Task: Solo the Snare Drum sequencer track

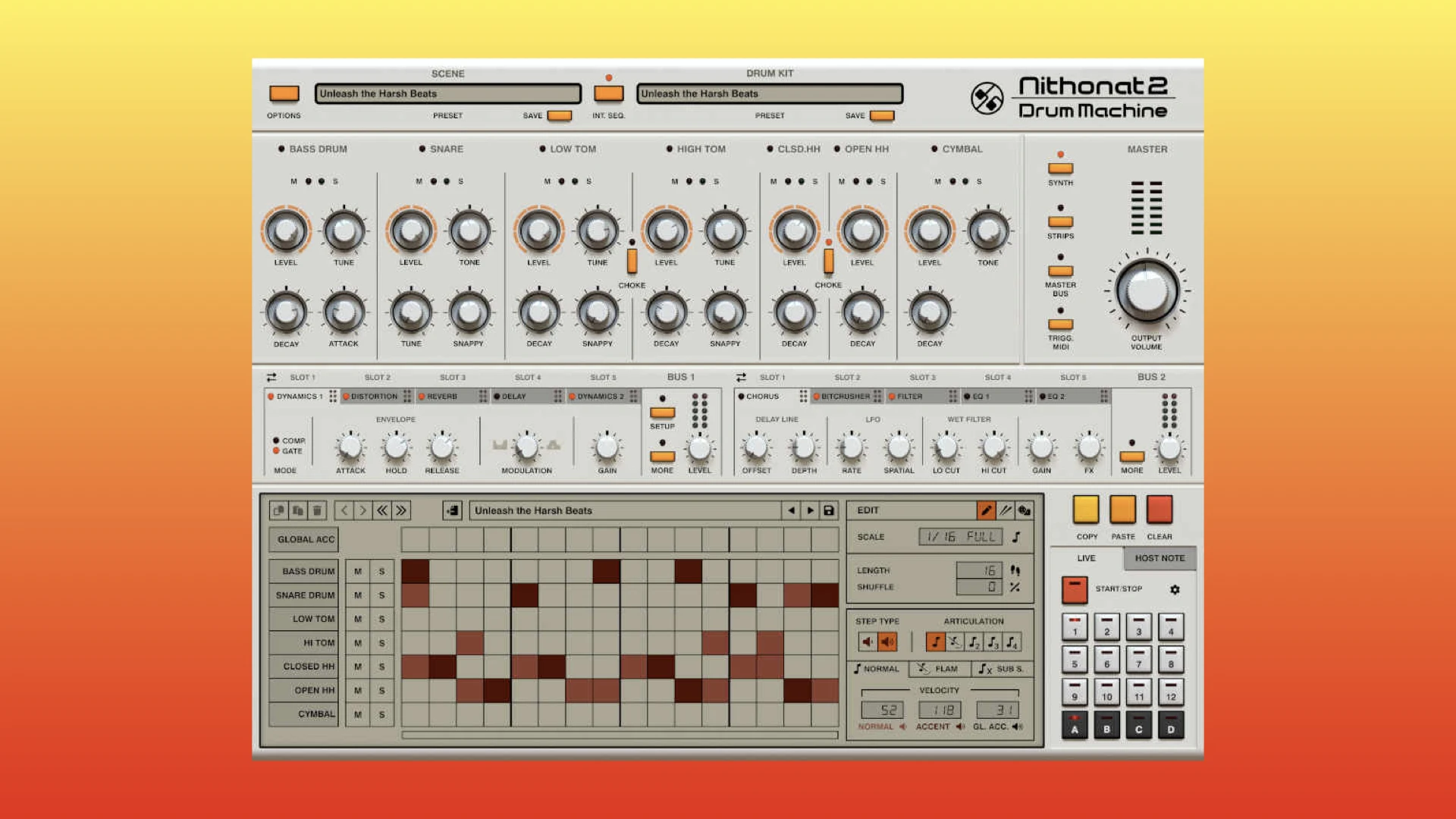Action: coord(381,595)
